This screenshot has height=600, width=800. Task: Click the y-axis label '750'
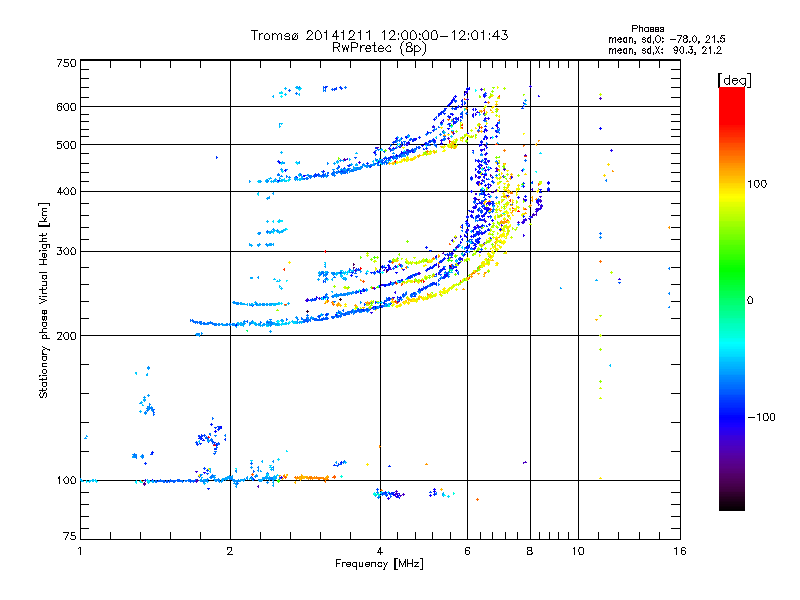point(66,63)
